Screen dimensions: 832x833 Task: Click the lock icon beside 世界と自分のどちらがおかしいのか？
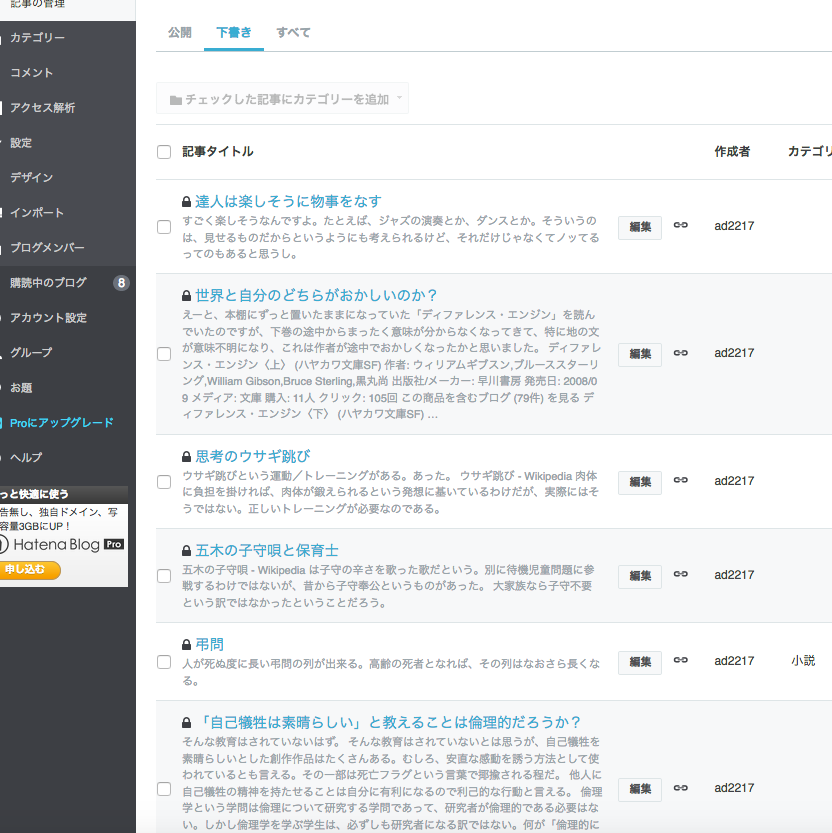tap(186, 296)
